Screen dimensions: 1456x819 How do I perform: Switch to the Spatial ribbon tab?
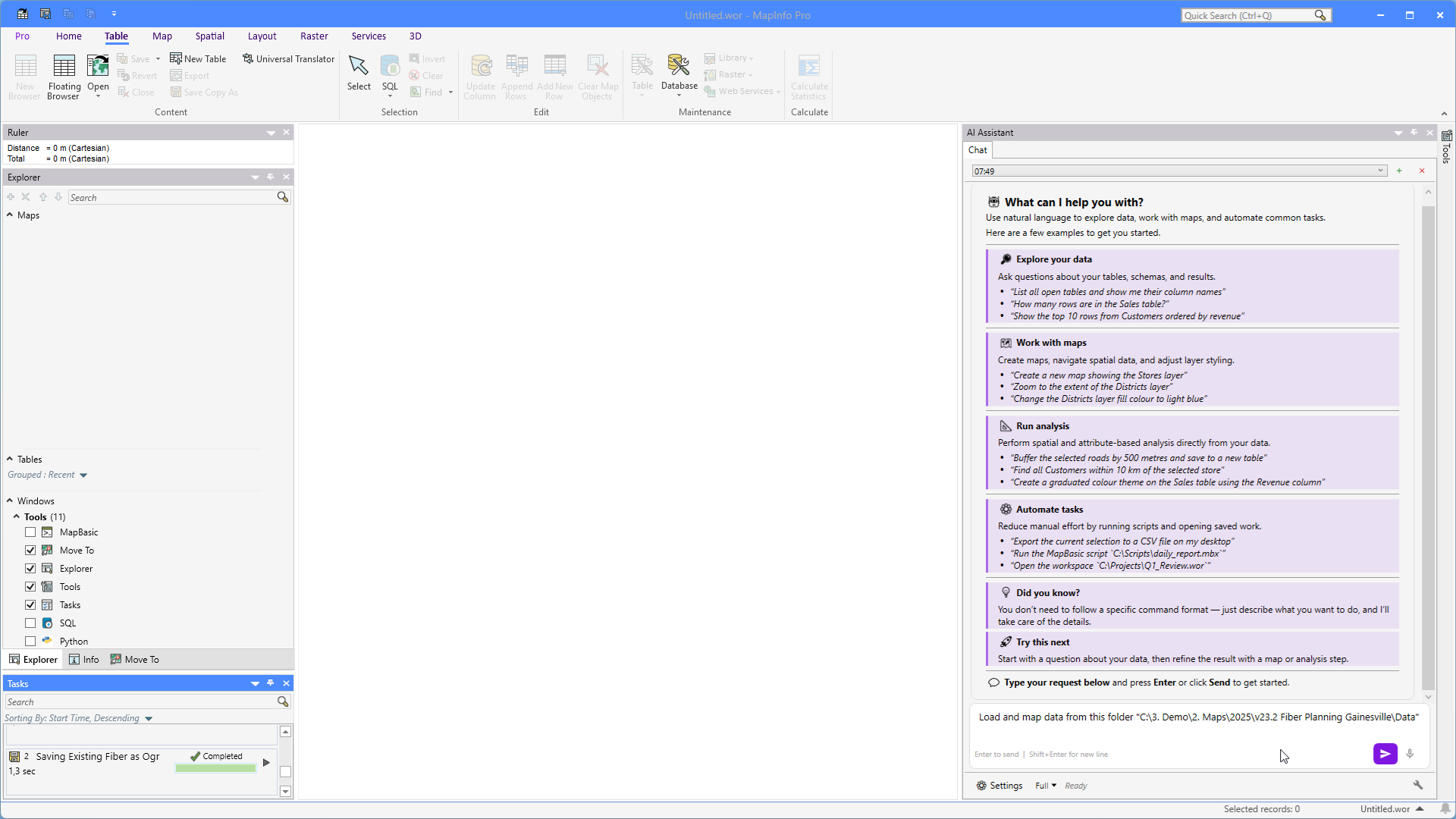[x=209, y=36]
